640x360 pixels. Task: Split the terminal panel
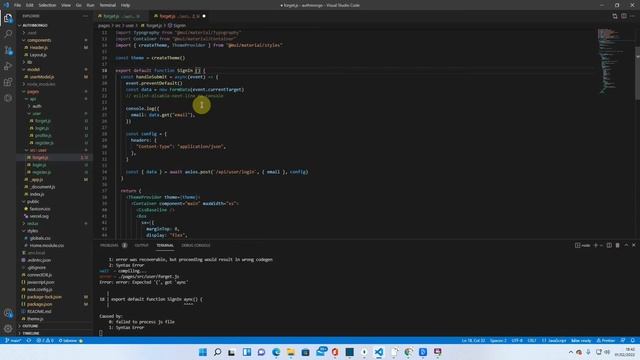point(609,245)
